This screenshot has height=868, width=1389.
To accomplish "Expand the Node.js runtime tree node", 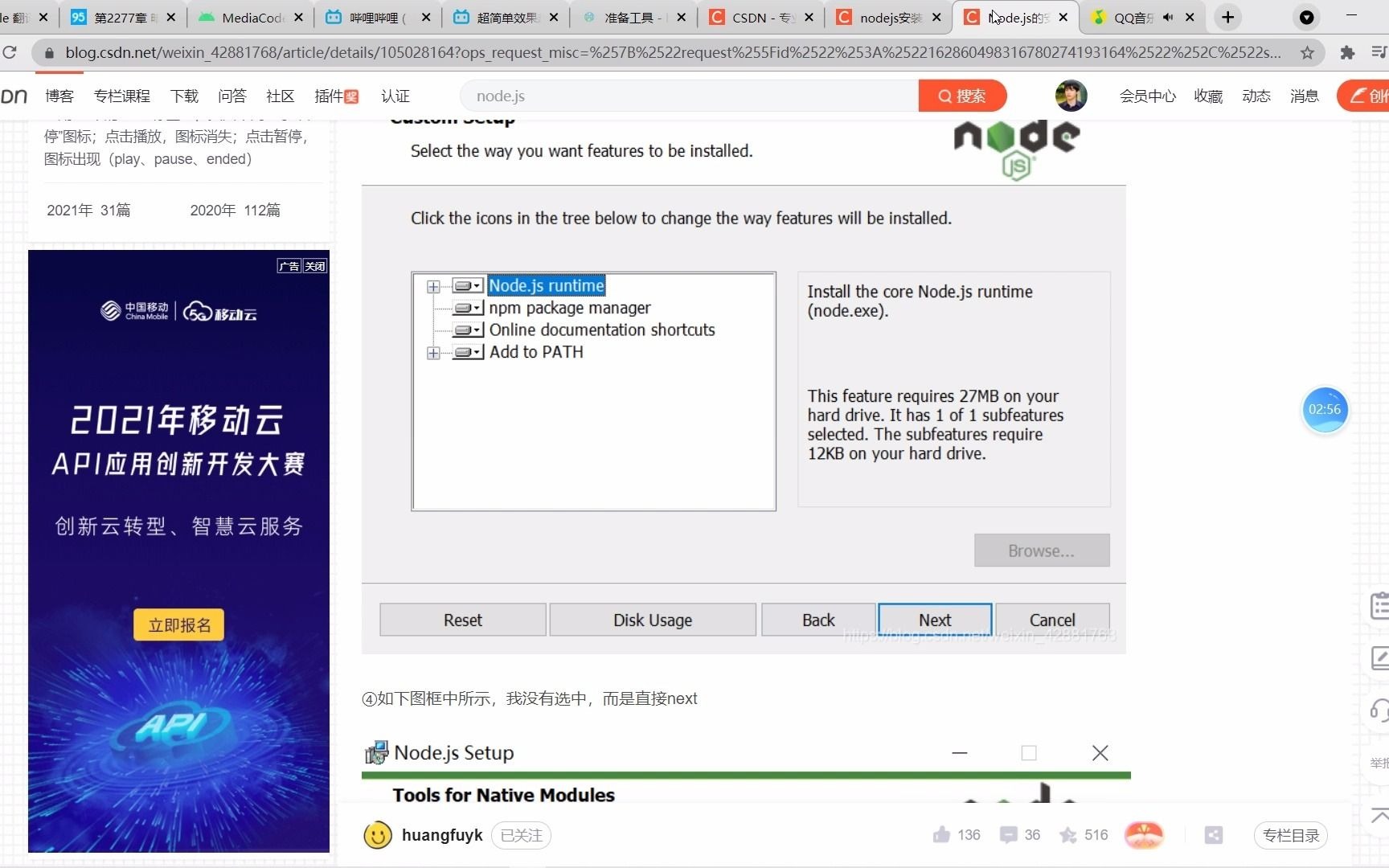I will 433,286.
